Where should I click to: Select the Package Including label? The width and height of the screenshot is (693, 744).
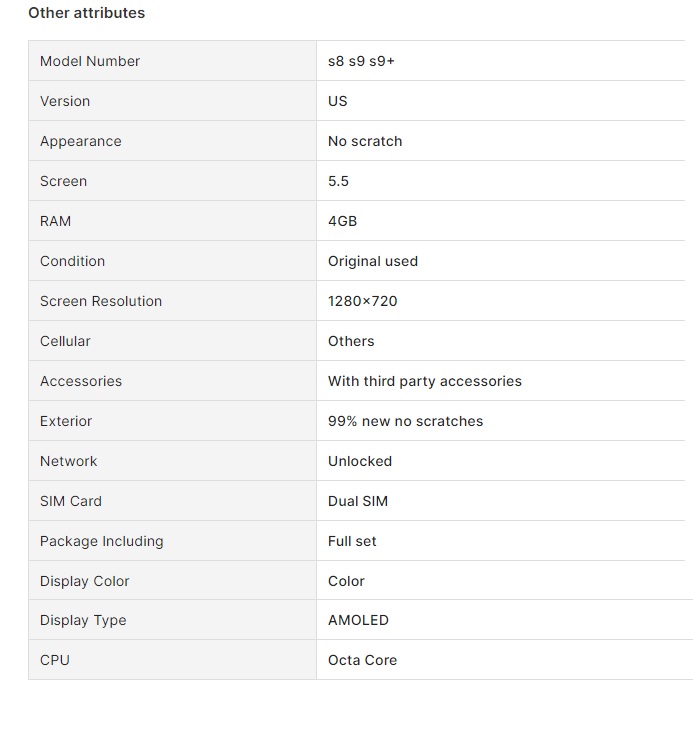(x=102, y=541)
